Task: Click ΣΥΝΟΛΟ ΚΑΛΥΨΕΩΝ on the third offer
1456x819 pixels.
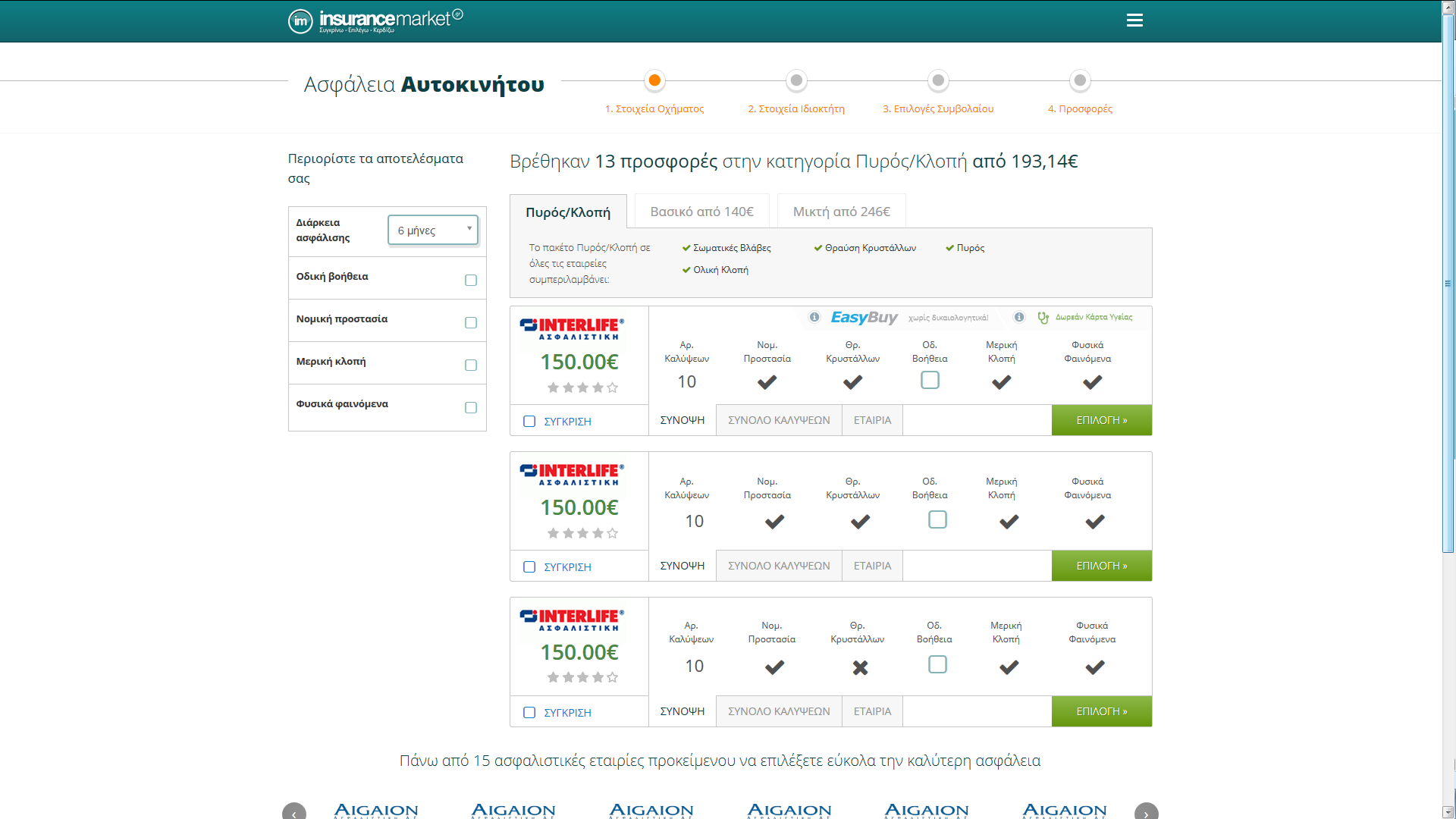Action: [779, 711]
